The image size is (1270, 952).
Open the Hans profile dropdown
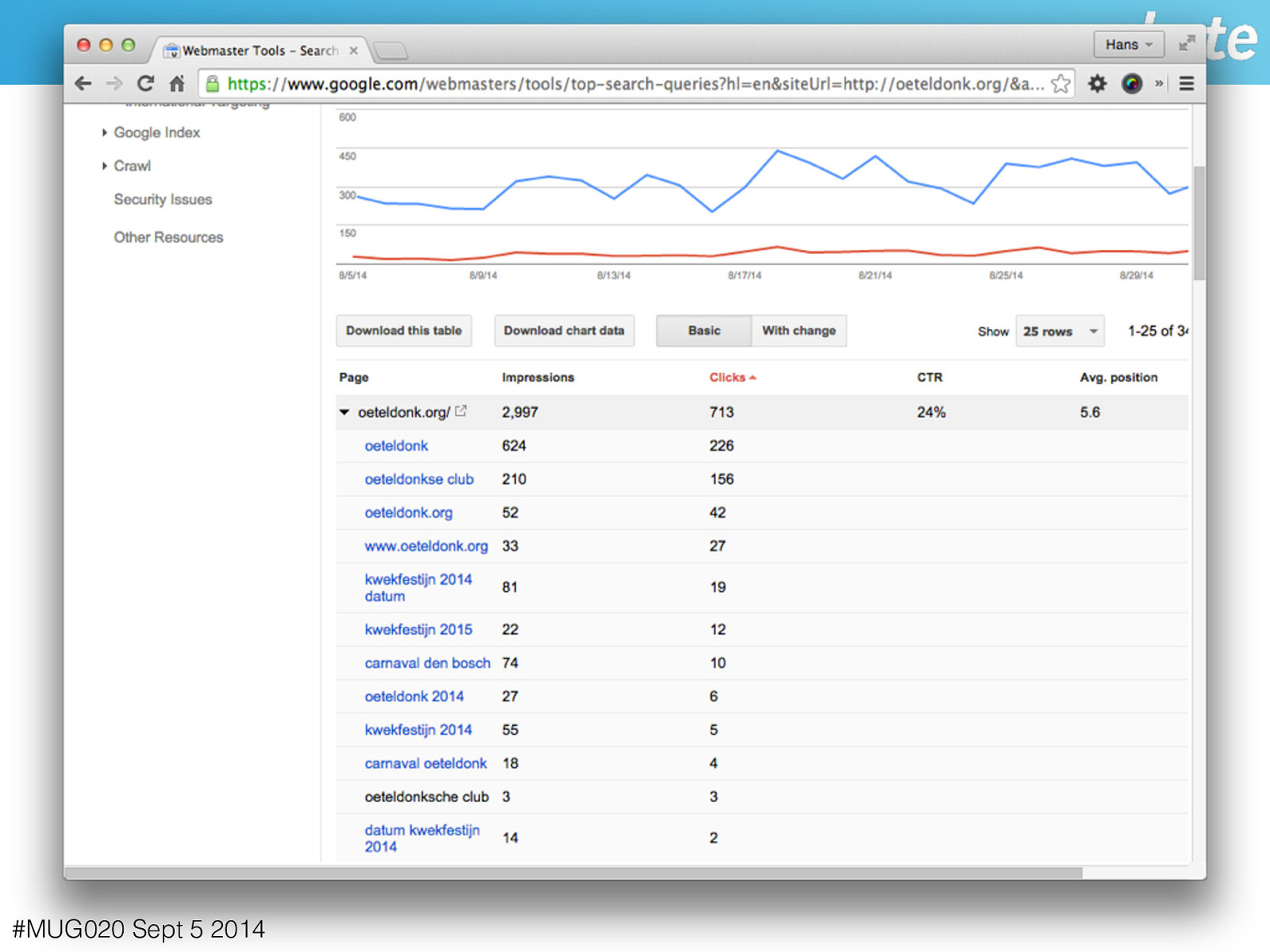pyautogui.click(x=1129, y=44)
